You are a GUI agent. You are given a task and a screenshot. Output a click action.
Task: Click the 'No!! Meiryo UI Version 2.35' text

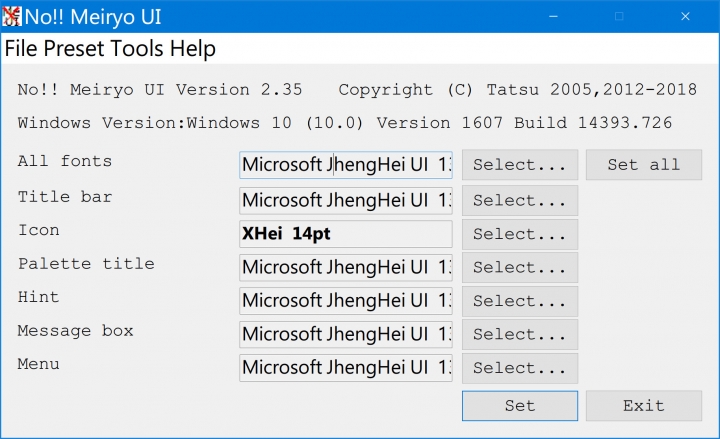(x=160, y=90)
